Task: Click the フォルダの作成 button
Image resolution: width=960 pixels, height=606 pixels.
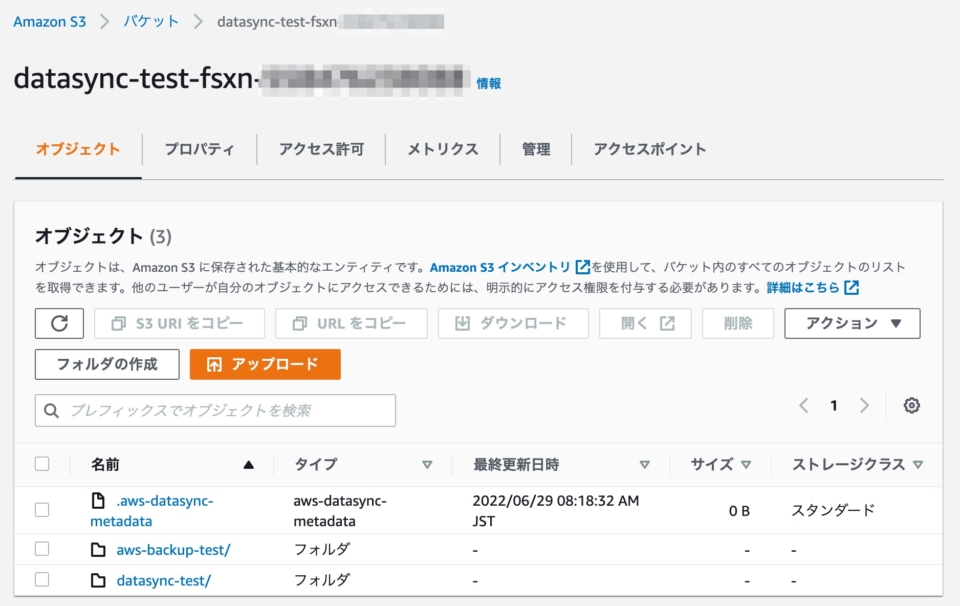Action: click(106, 364)
